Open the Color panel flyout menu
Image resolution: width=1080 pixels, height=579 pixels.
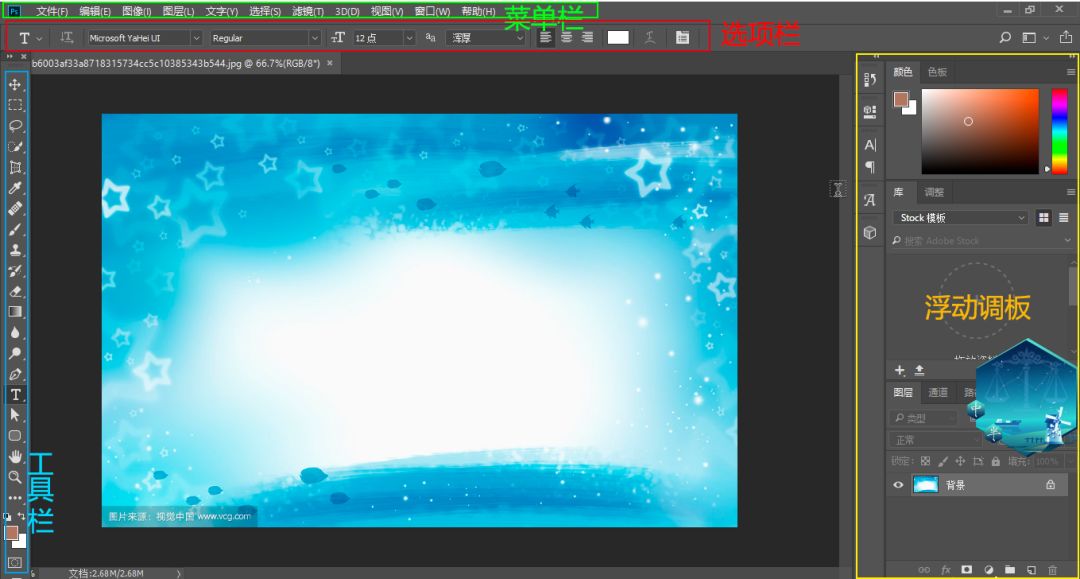tap(1070, 72)
